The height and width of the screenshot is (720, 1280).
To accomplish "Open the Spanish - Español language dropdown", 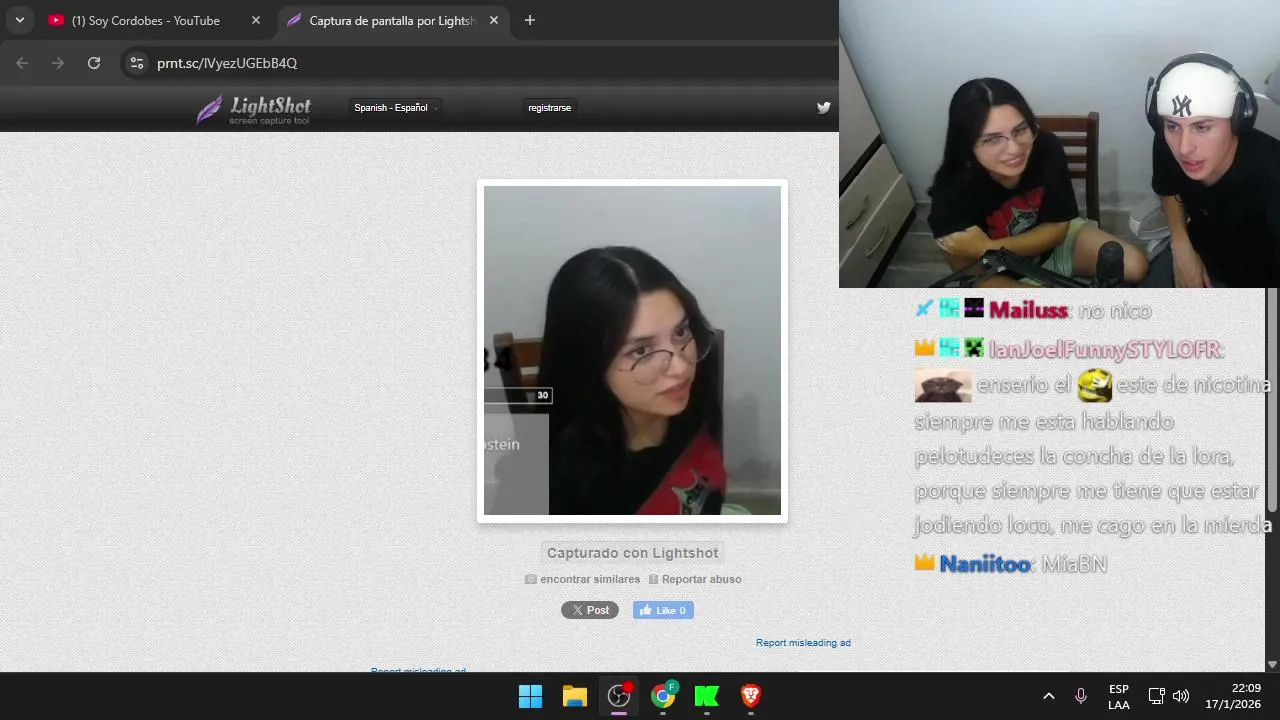I will pos(396,107).
